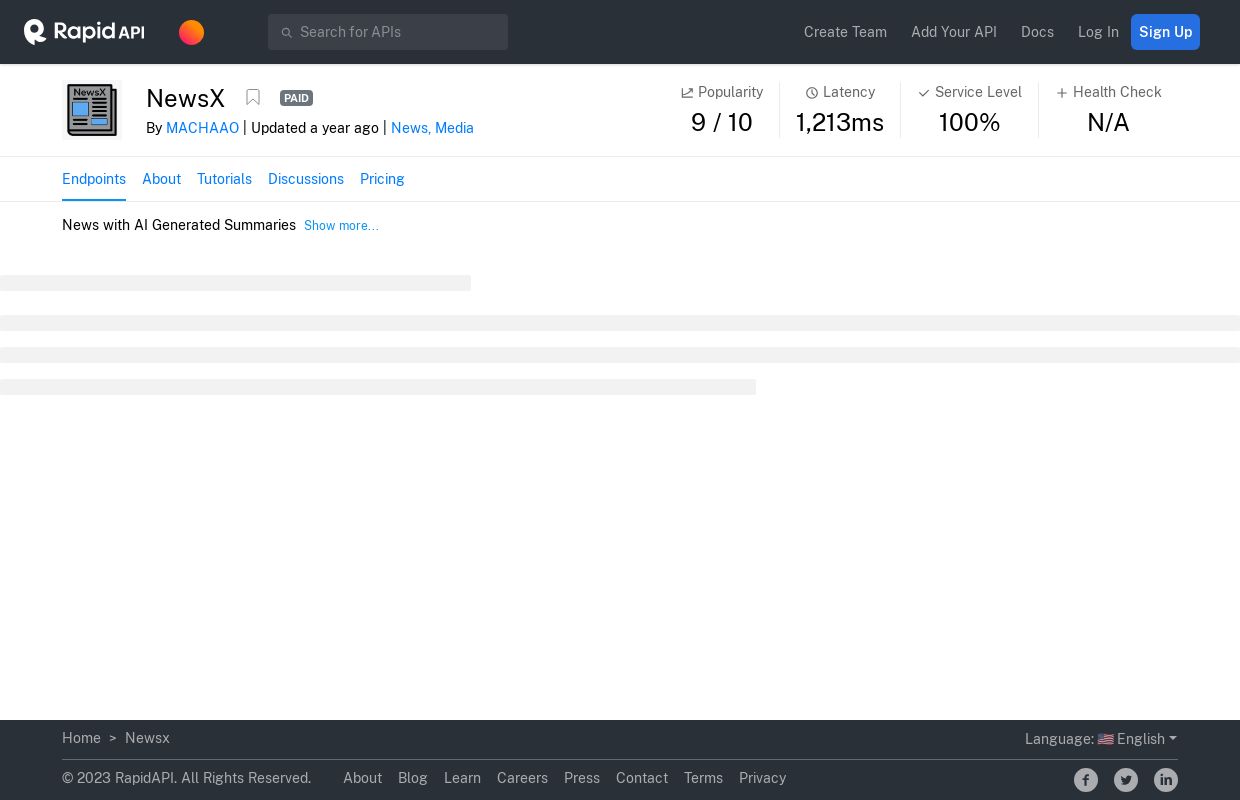The image size is (1240, 800).
Task: Focus the Search for APIs field
Action: point(388,32)
